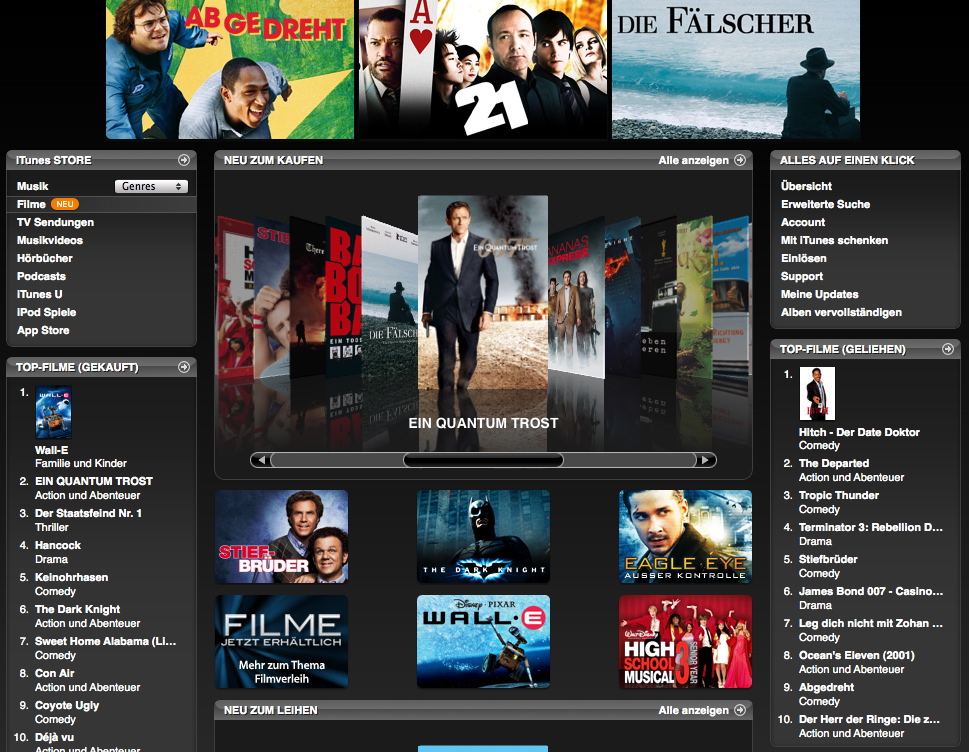Select Die Fälscher cover in cover flow
The image size is (969, 752).
pyautogui.click(x=389, y=297)
